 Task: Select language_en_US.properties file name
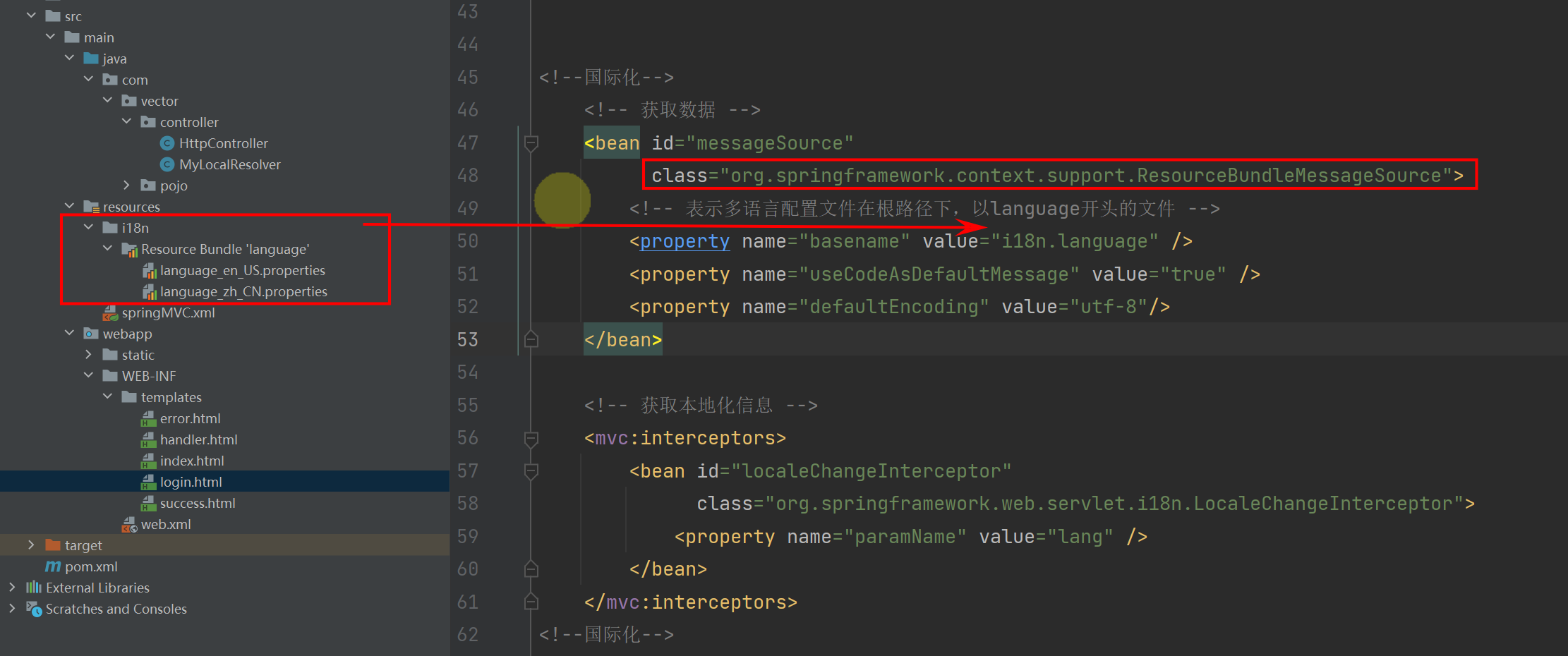(x=243, y=270)
